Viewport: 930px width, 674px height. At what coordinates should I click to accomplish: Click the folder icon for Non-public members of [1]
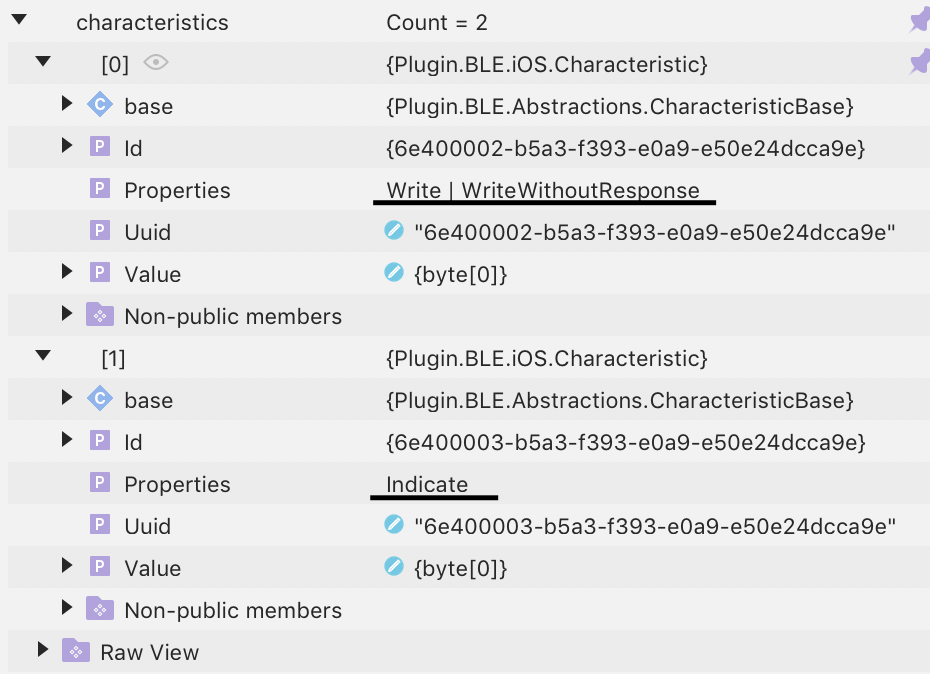[99, 609]
